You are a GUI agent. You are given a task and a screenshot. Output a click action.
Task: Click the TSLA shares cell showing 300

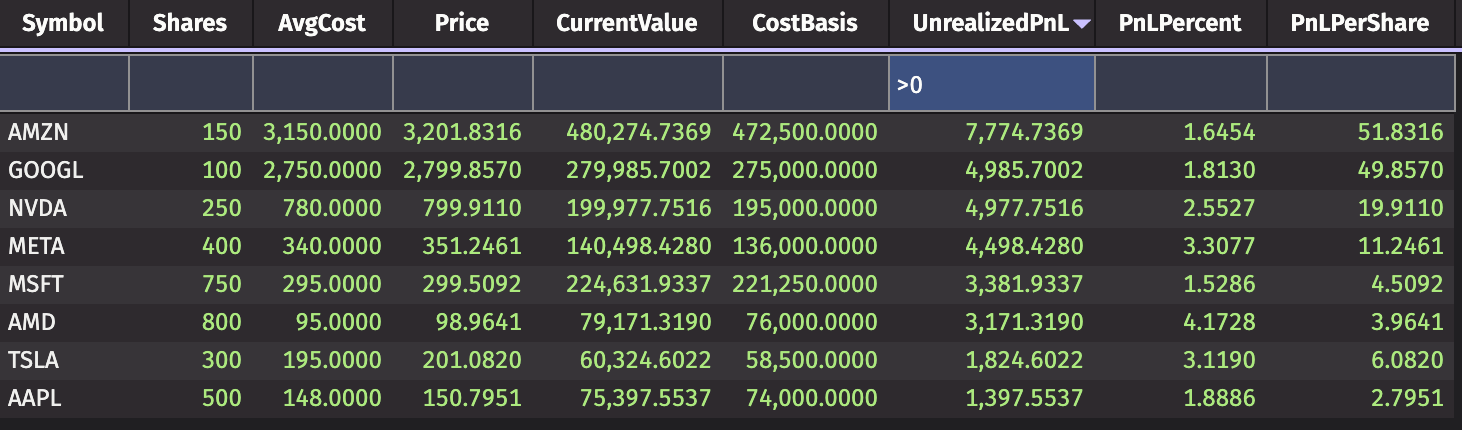tap(221, 360)
